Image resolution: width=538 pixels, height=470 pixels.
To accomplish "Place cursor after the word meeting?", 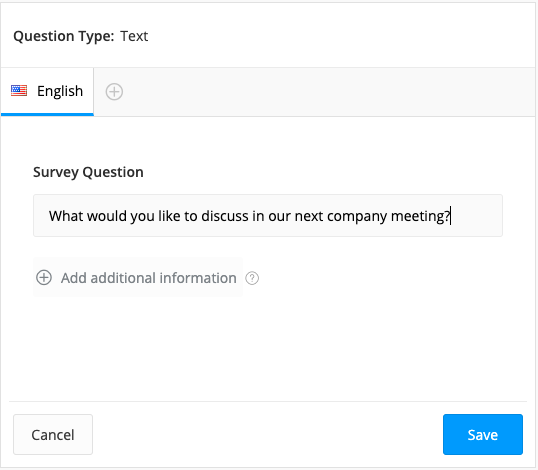I will click(451, 216).
